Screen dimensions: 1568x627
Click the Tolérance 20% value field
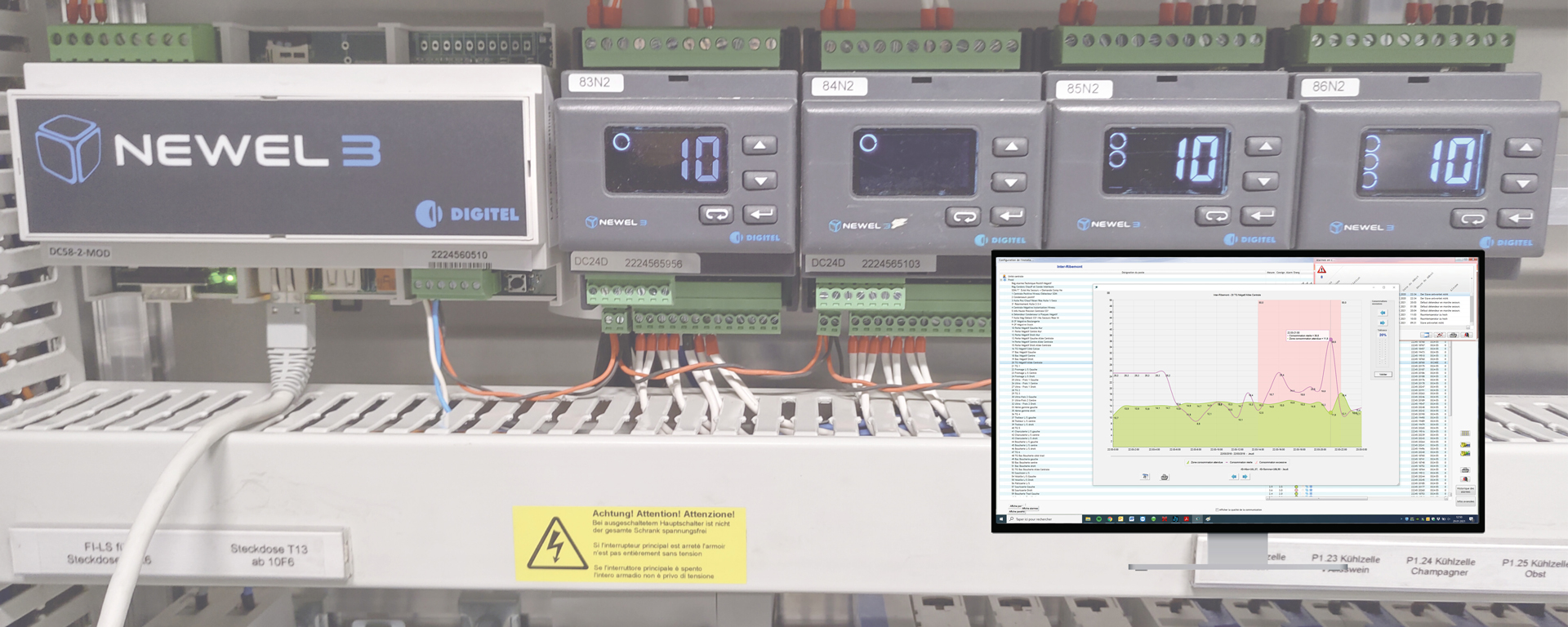[1383, 335]
